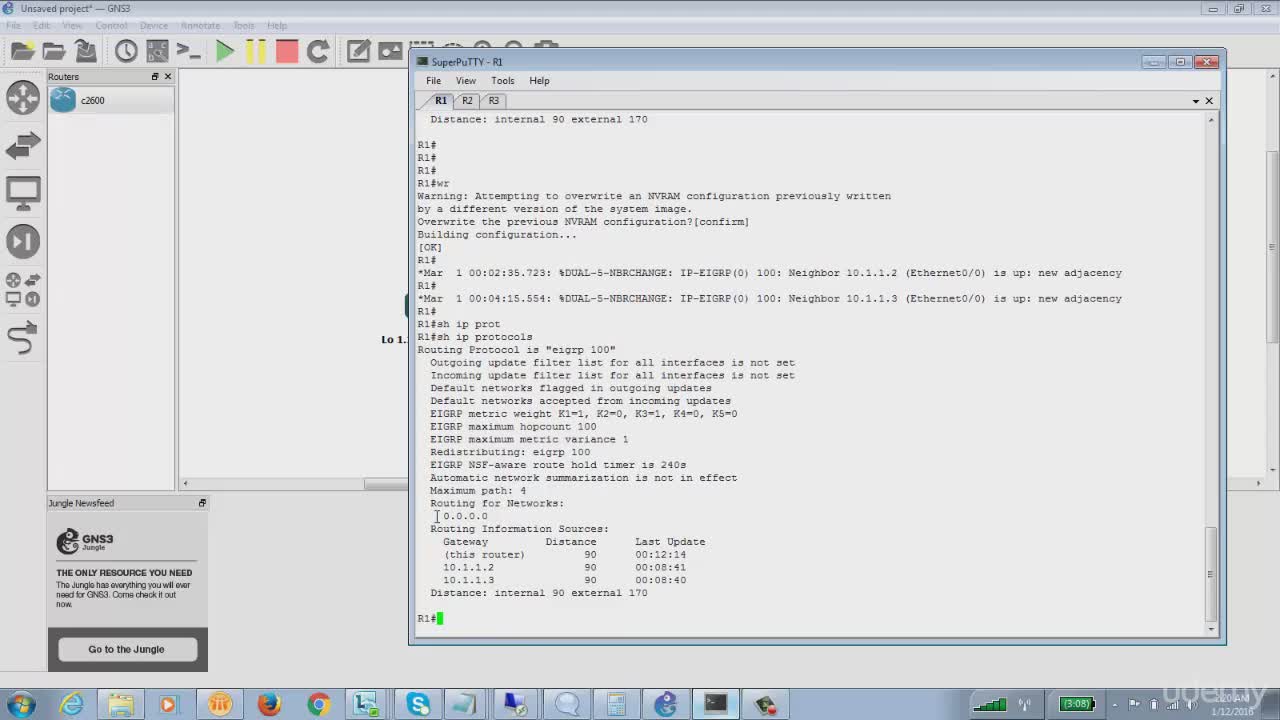The image size is (1280, 720).
Task: Open the SuperPuTTY tab list dropdown arrow
Action: (x=1196, y=101)
